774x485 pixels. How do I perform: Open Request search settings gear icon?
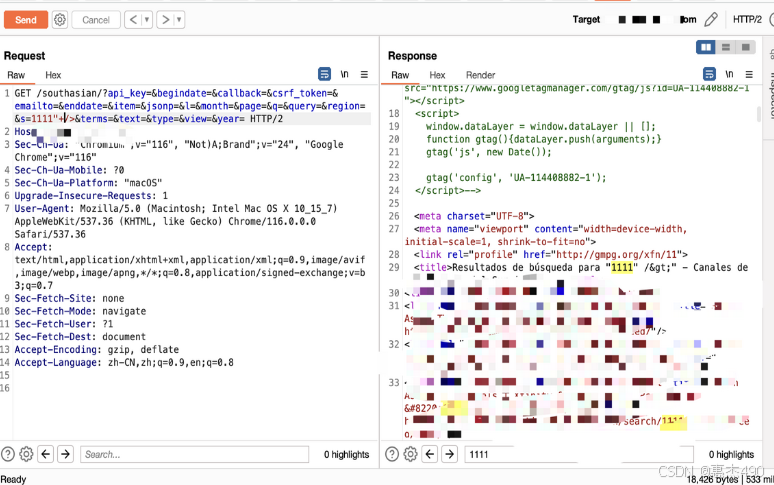(26, 454)
